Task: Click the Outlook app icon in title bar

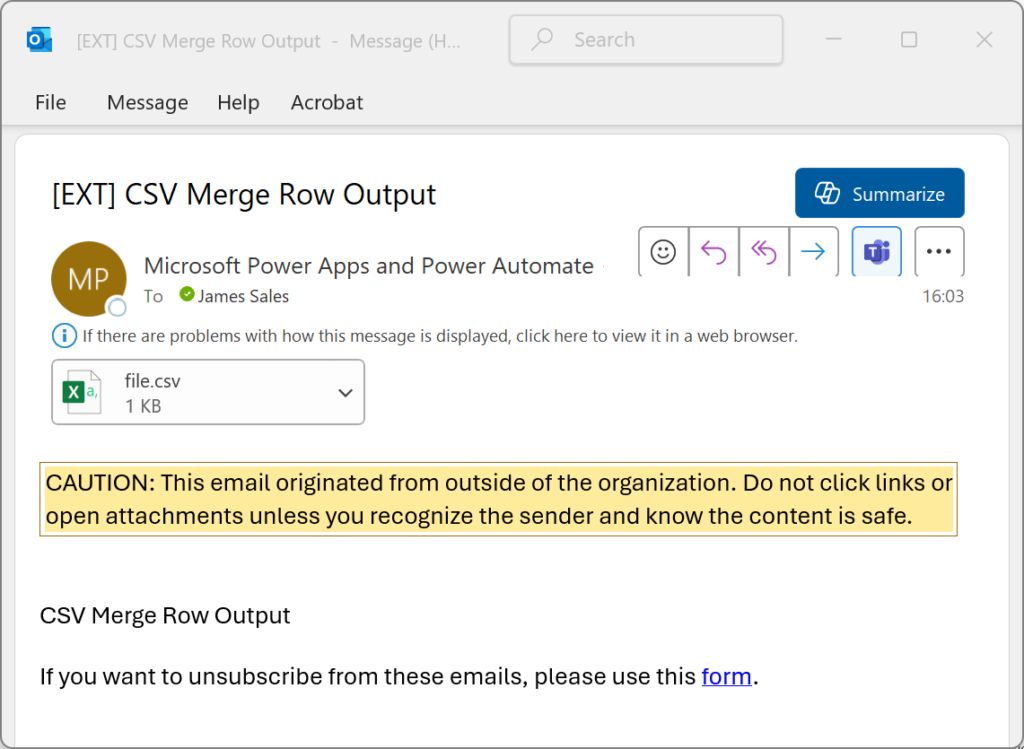Action: (40, 40)
